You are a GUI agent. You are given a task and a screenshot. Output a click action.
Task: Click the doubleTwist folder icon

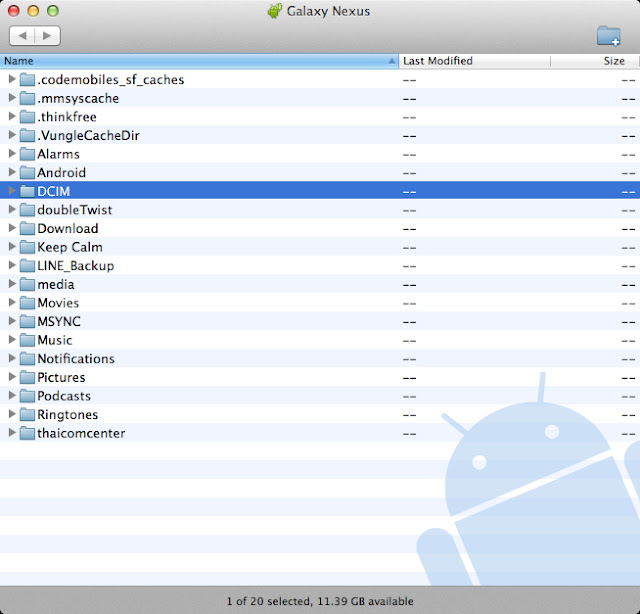coord(27,210)
